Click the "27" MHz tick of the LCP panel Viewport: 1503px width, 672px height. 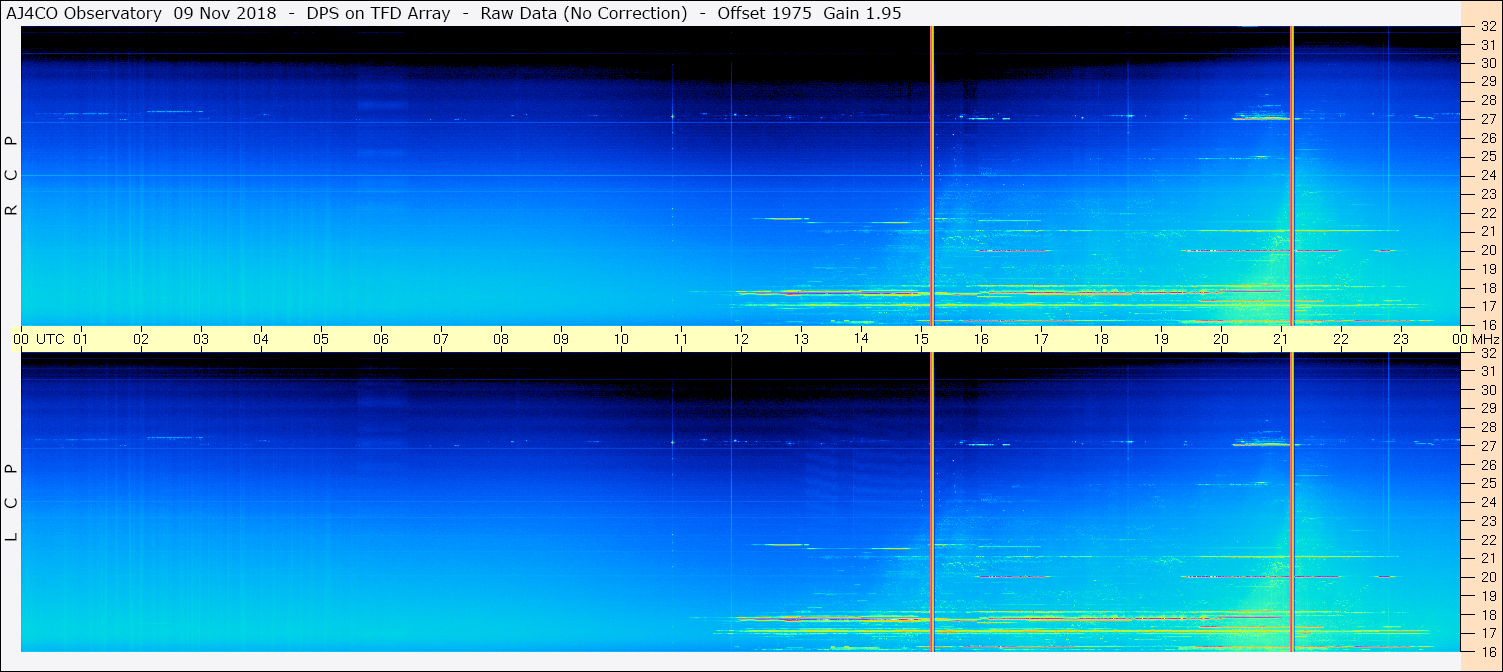point(1489,446)
